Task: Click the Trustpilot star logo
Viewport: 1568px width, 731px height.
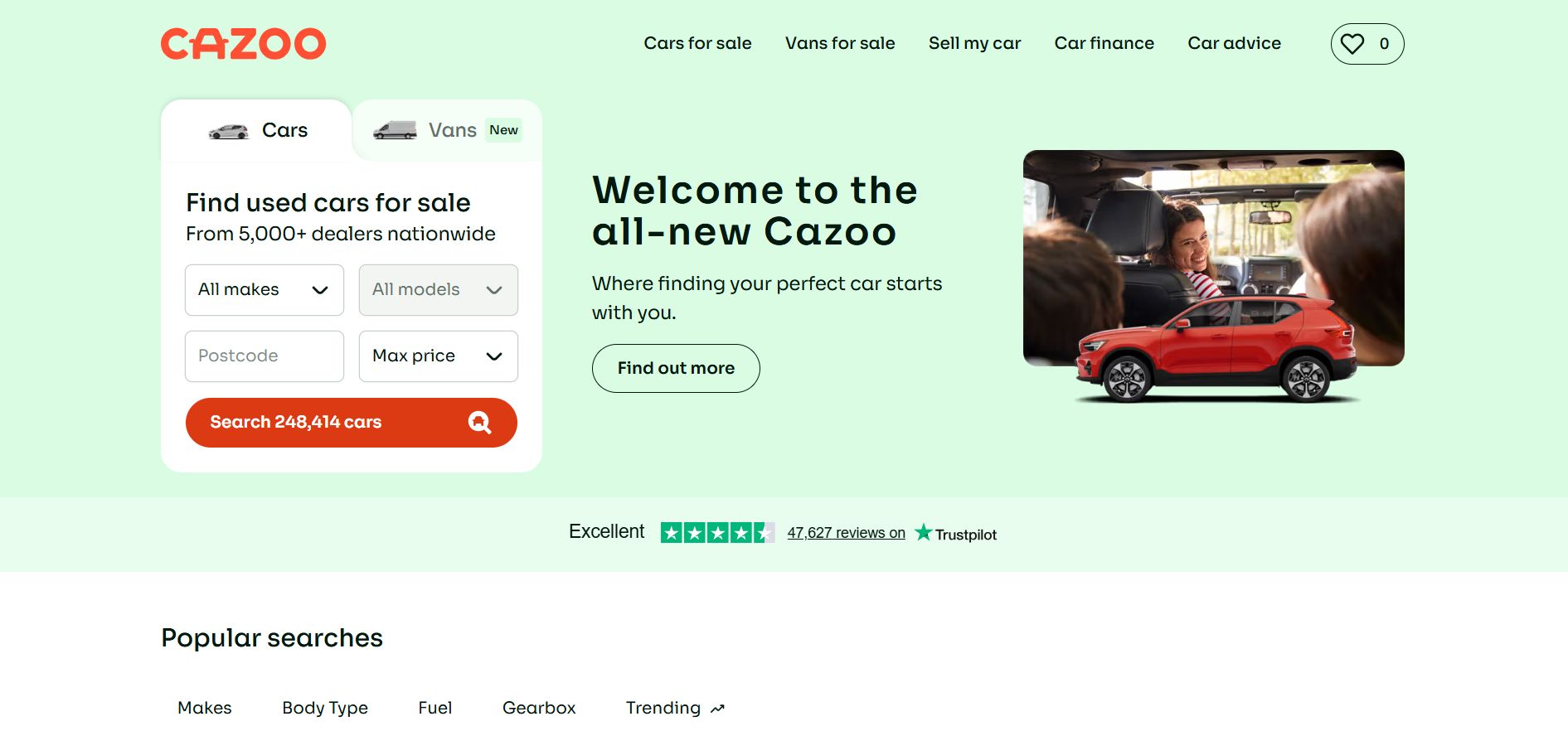Action: 923,532
